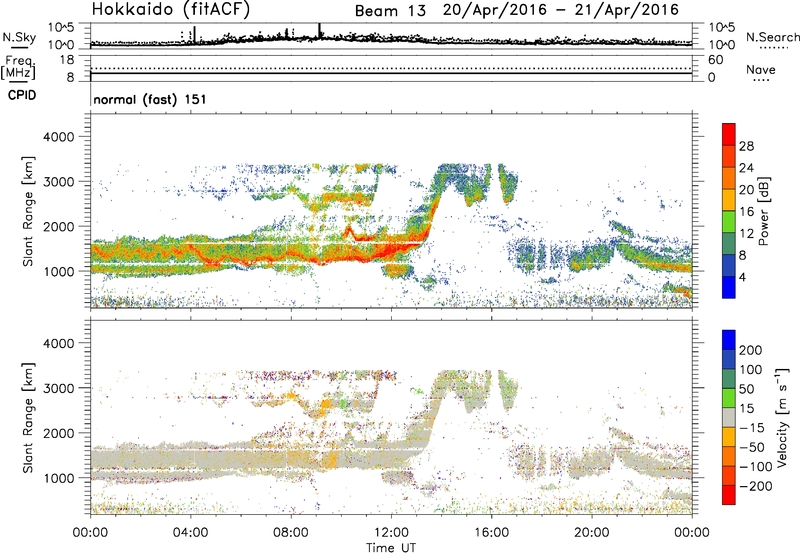This screenshot has height=554, width=800.
Task: Click the '12' tick on the Power scale
Action: [x=746, y=234]
